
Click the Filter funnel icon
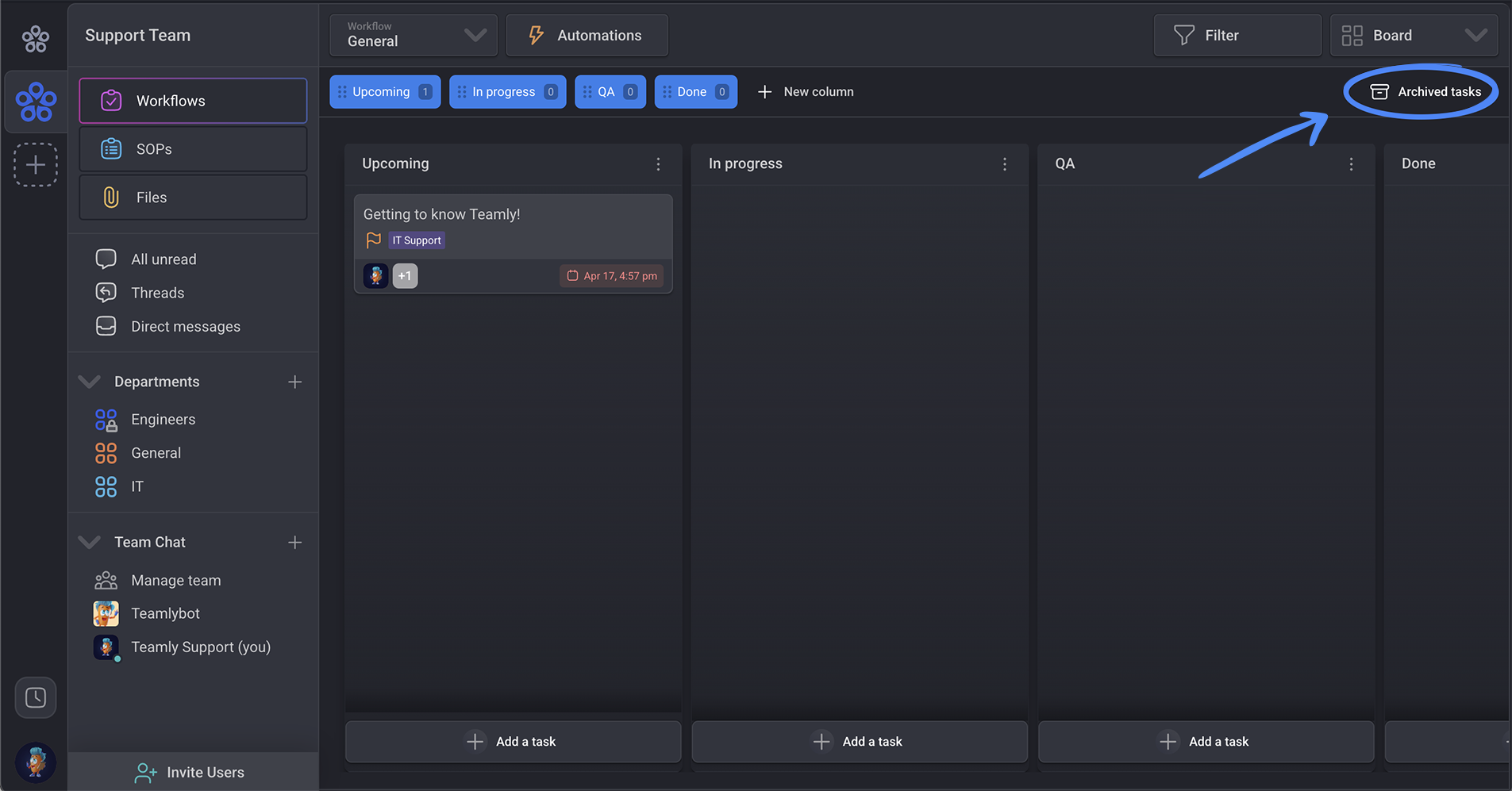1184,35
